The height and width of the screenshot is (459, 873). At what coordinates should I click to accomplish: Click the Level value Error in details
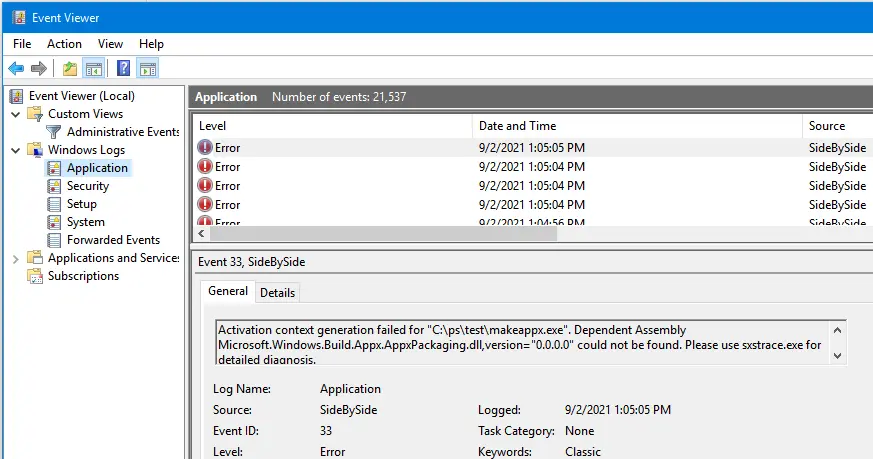[x=332, y=452]
